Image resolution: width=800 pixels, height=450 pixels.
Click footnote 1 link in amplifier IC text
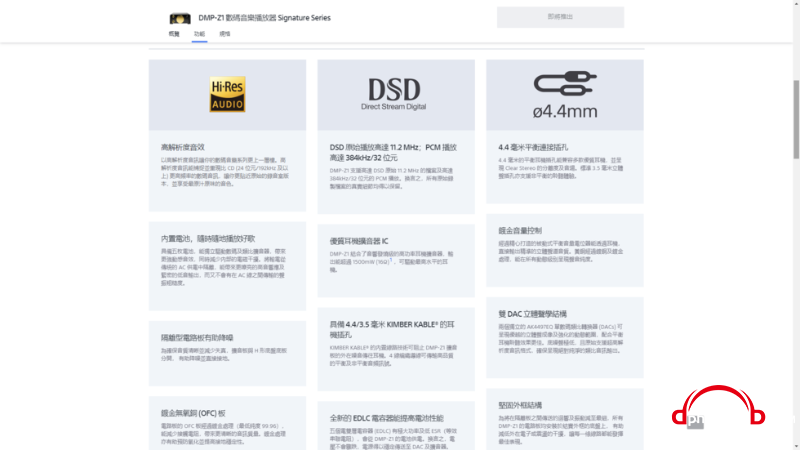391,260
